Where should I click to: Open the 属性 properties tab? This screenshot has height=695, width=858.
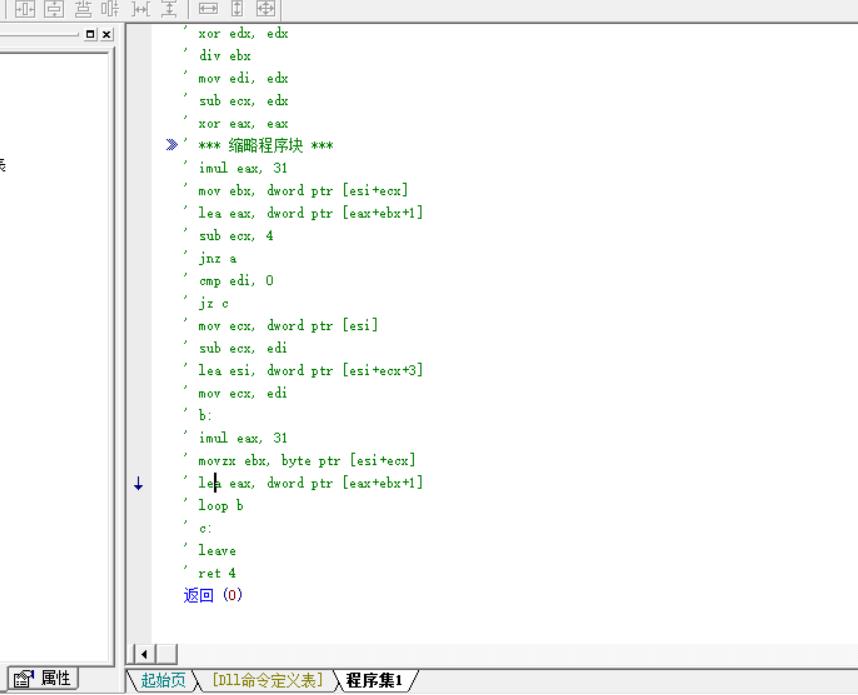pyautogui.click(x=43, y=679)
